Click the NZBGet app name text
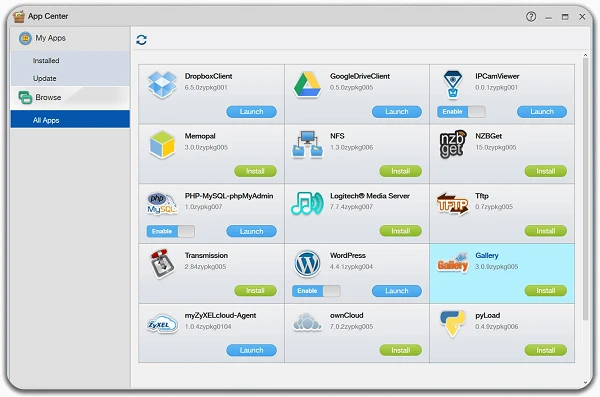The height and width of the screenshot is (397, 600). click(489, 136)
